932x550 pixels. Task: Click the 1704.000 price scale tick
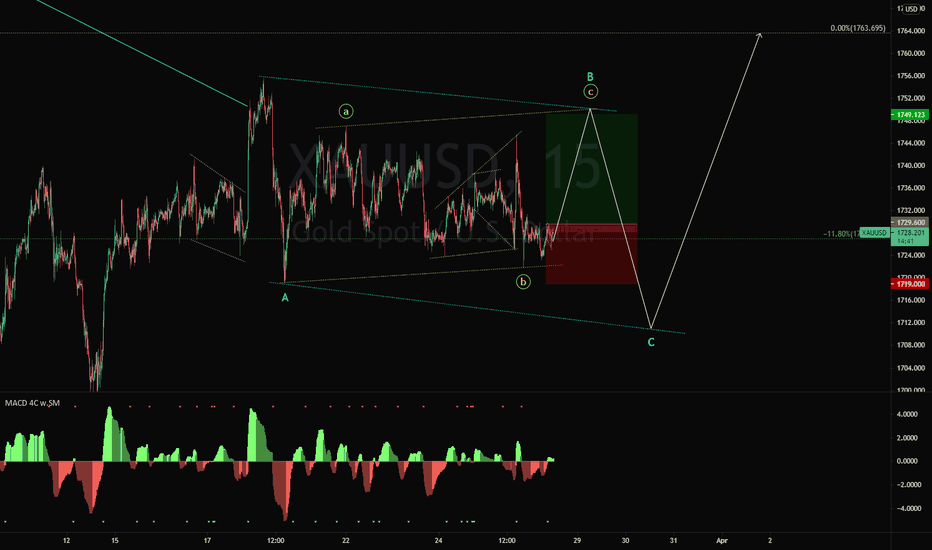(x=911, y=368)
